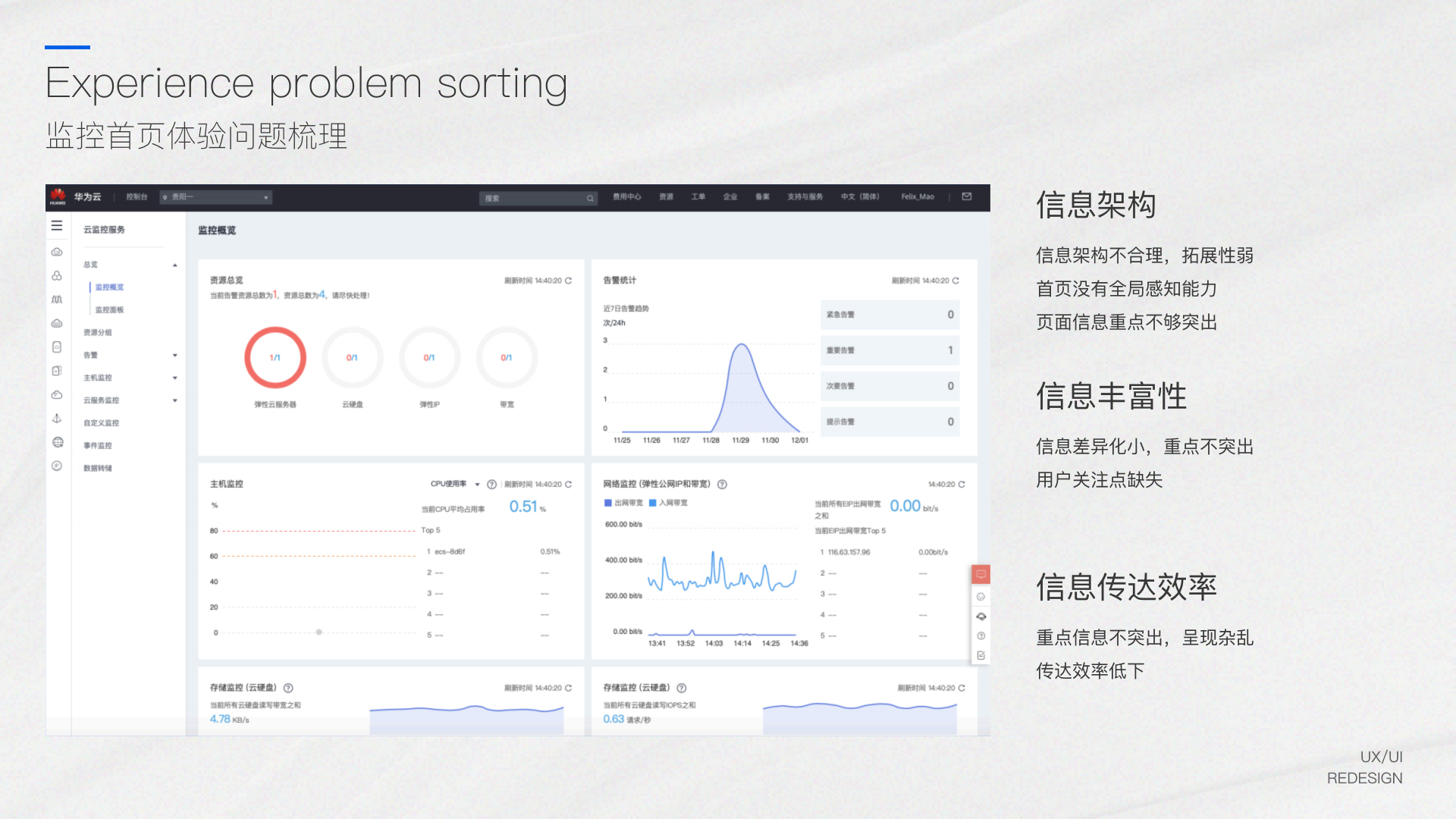Refresh the 资源总览 panel
The image size is (1456, 819).
point(569,281)
